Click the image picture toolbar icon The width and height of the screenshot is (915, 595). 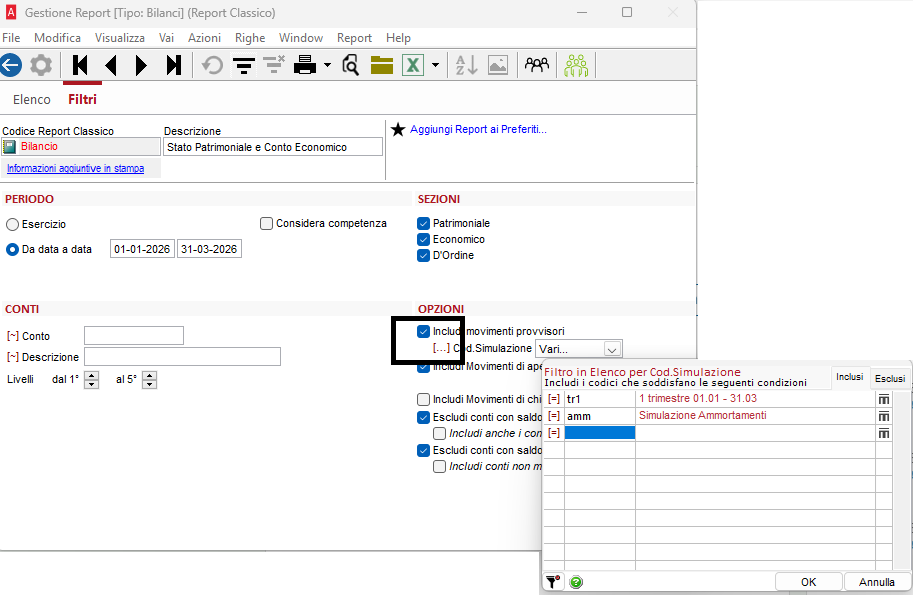pos(498,65)
